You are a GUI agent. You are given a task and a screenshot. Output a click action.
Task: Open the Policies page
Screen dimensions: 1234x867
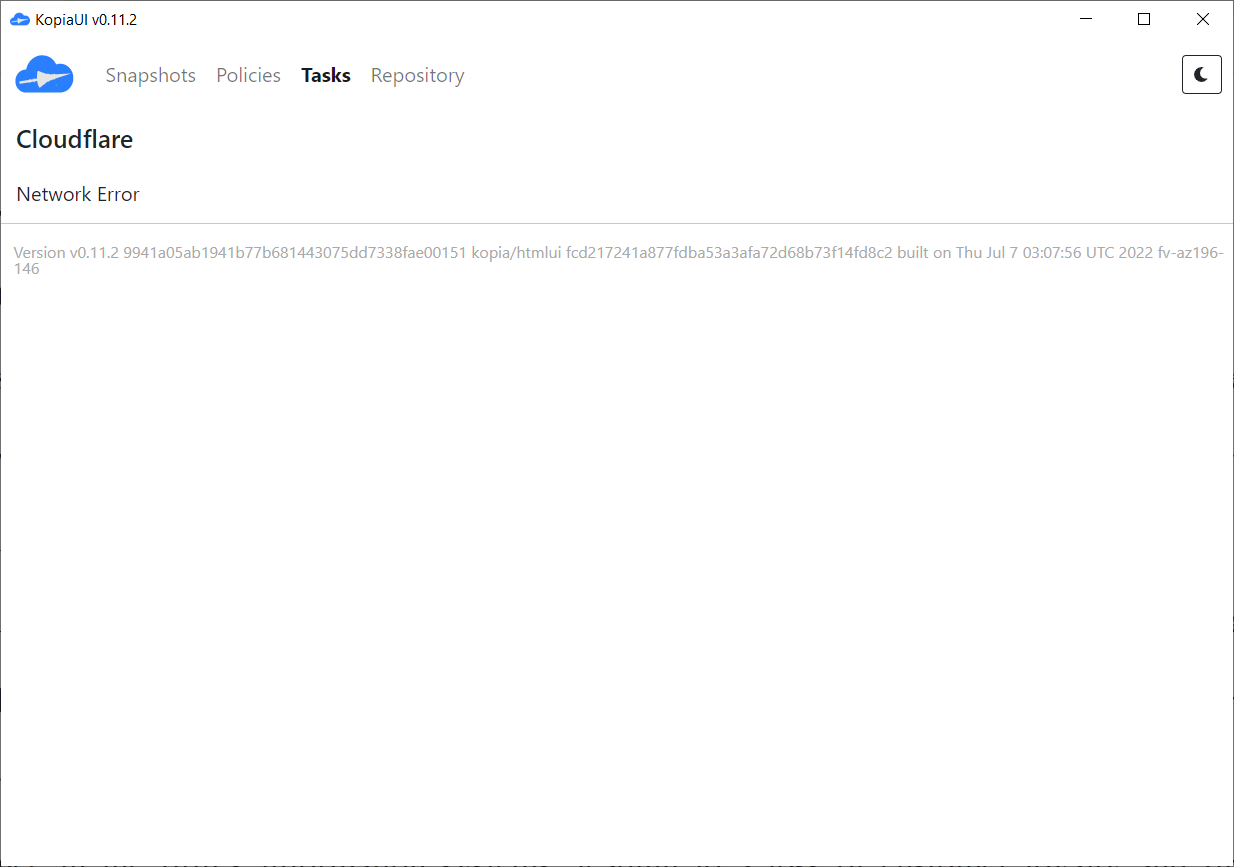248,75
